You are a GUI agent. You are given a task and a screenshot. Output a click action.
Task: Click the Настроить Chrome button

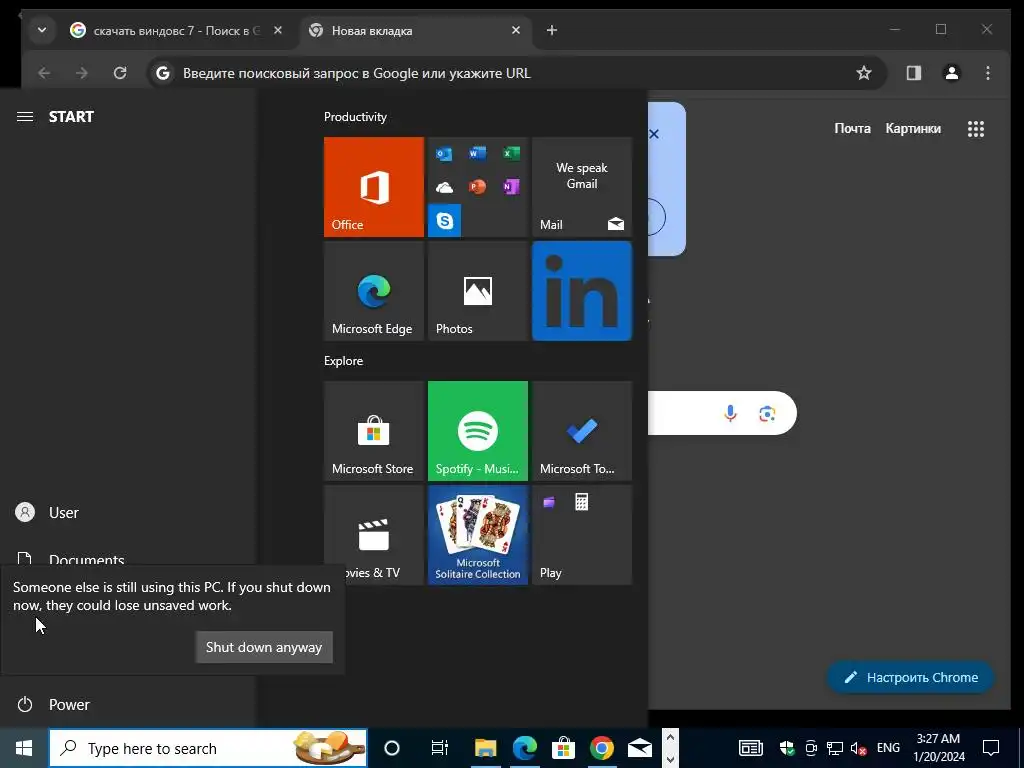(x=911, y=677)
